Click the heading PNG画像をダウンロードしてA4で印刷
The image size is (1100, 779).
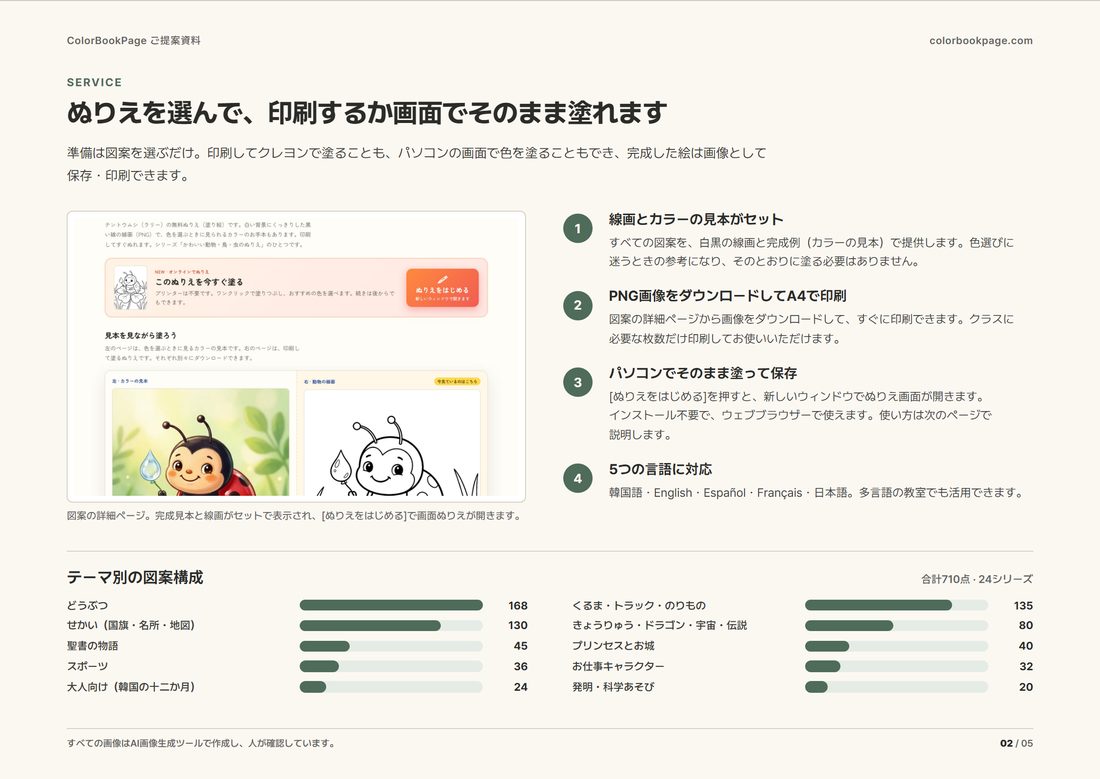coord(727,295)
